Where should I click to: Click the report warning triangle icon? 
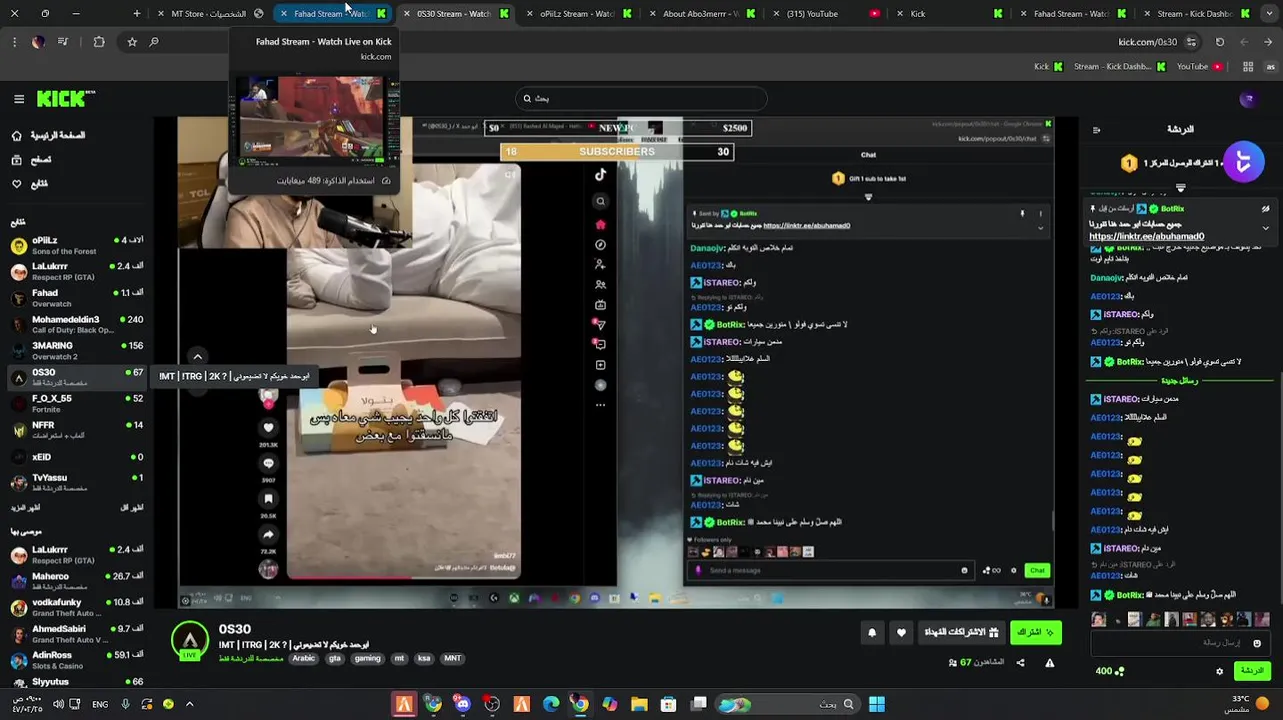tap(1049, 662)
